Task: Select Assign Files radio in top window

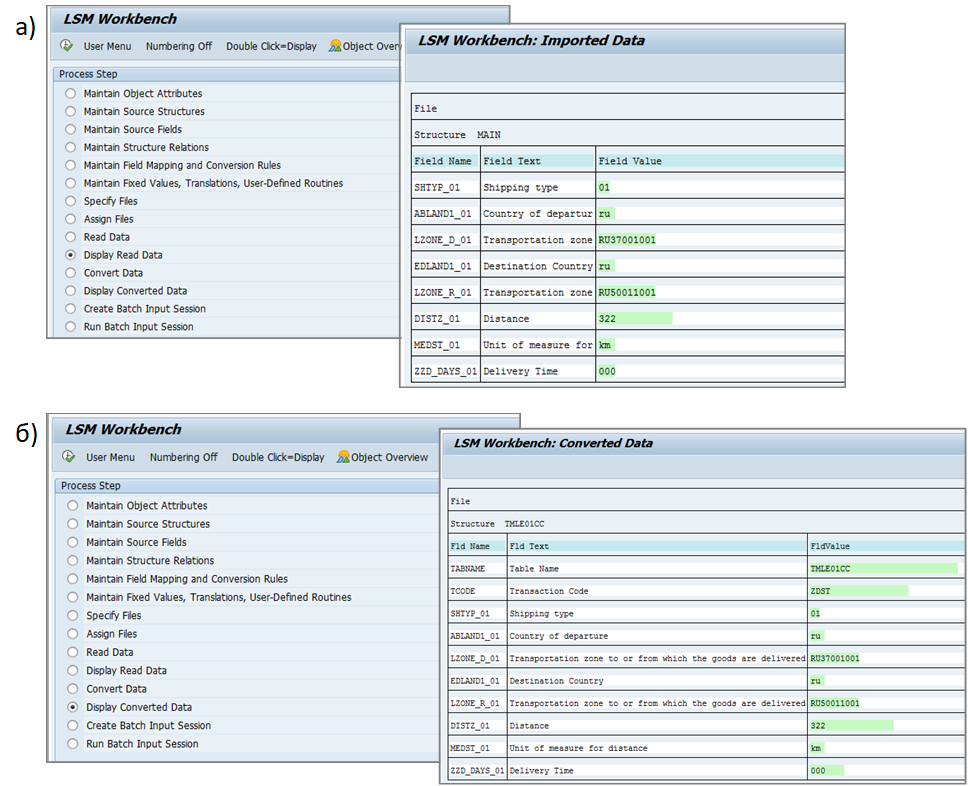Action: click(70, 219)
